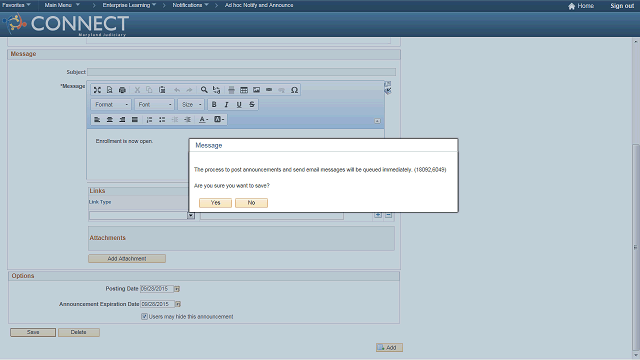Insert a hyperlink via Link icon
This screenshot has width=640, height=360.
coord(269,90)
